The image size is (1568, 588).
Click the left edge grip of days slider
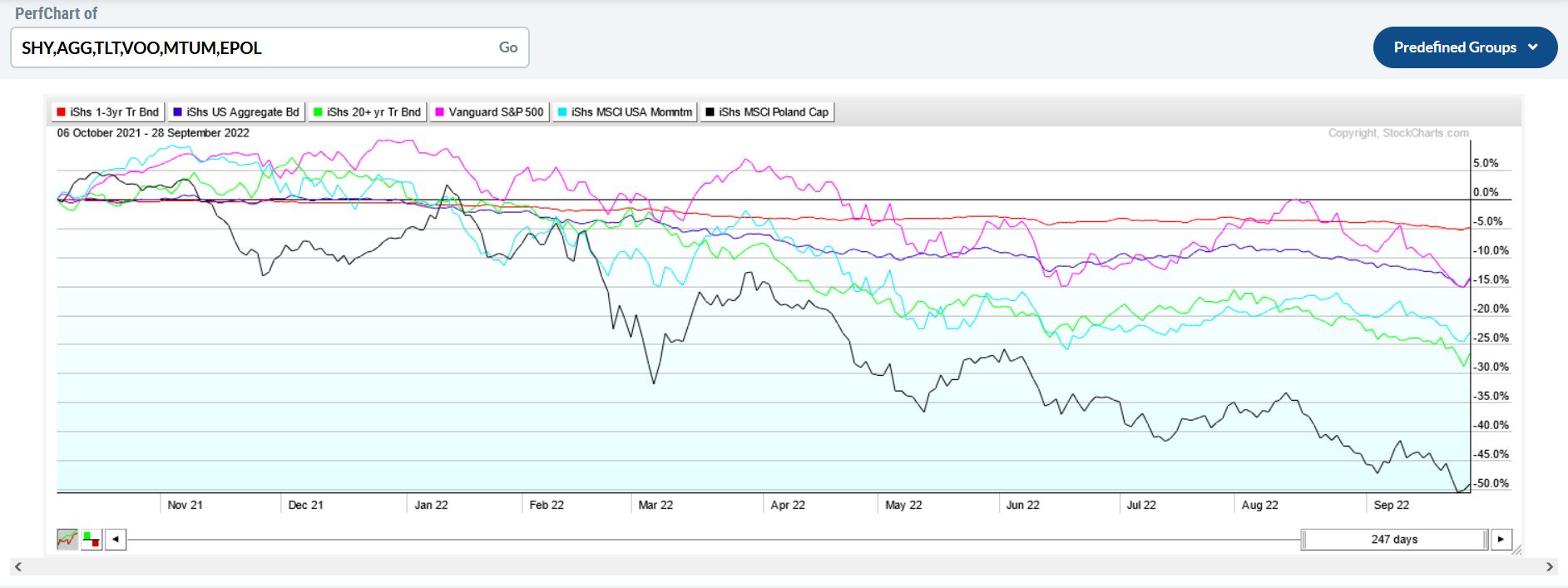pyautogui.click(x=1303, y=540)
